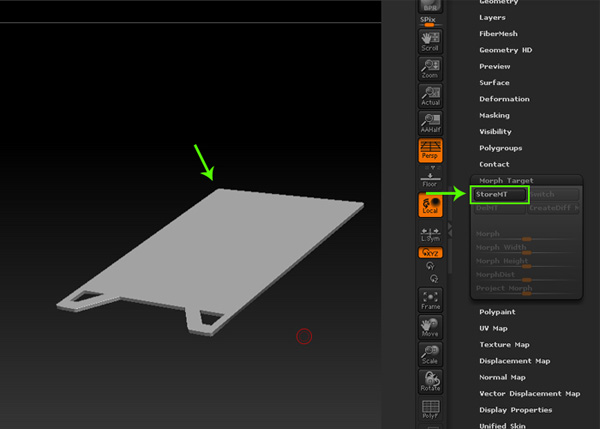
Task: Toggle the XYZ rotation axis mode
Action: click(x=430, y=253)
